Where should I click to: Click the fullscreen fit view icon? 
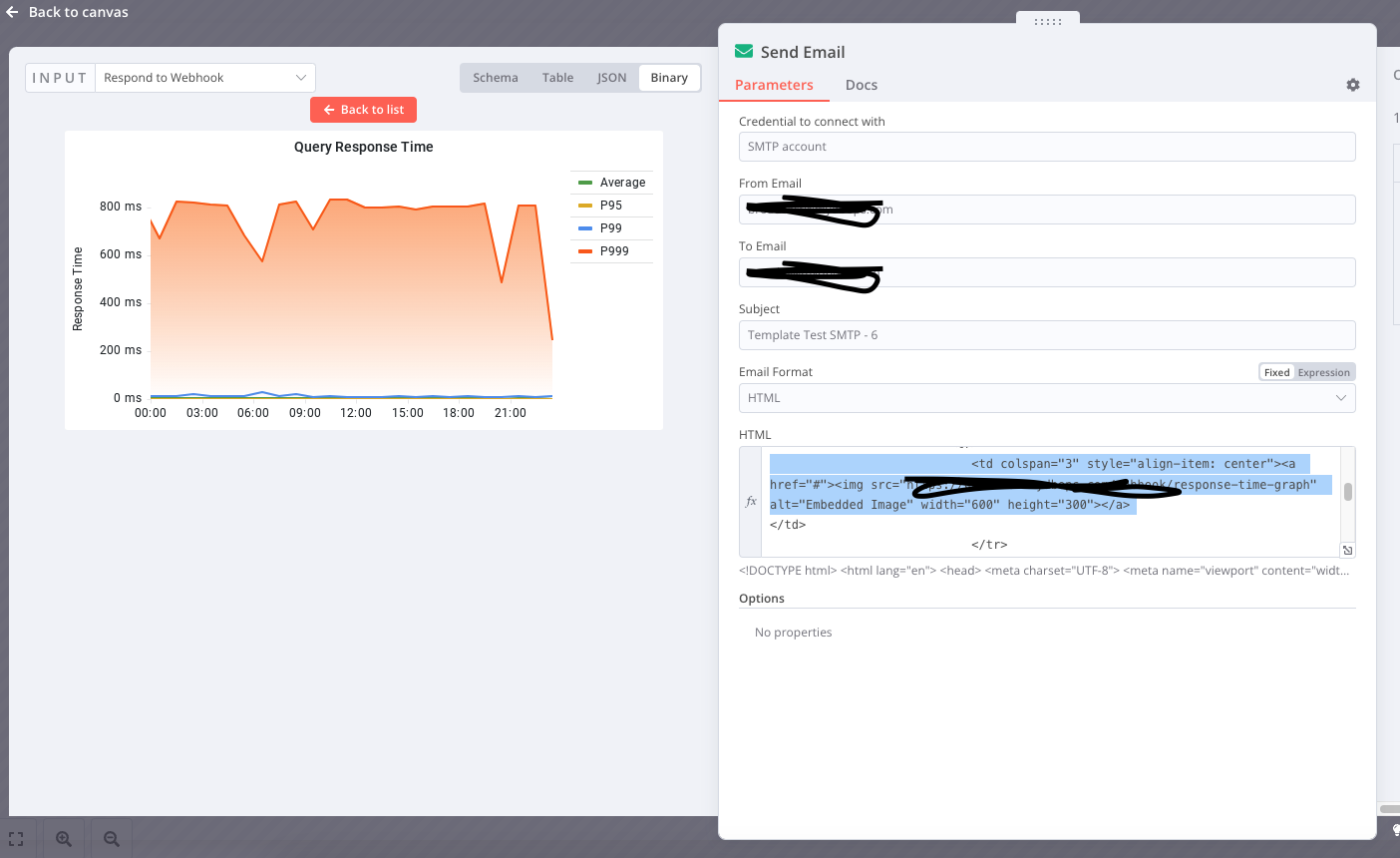coord(16,839)
